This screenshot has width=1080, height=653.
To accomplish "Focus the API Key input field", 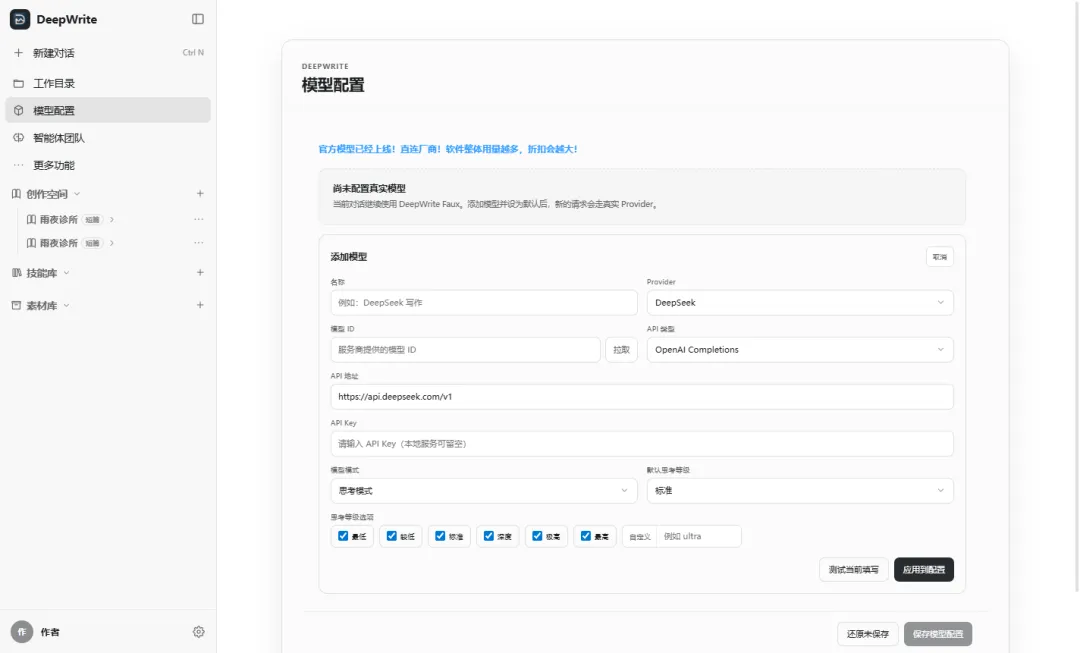I will (642, 444).
